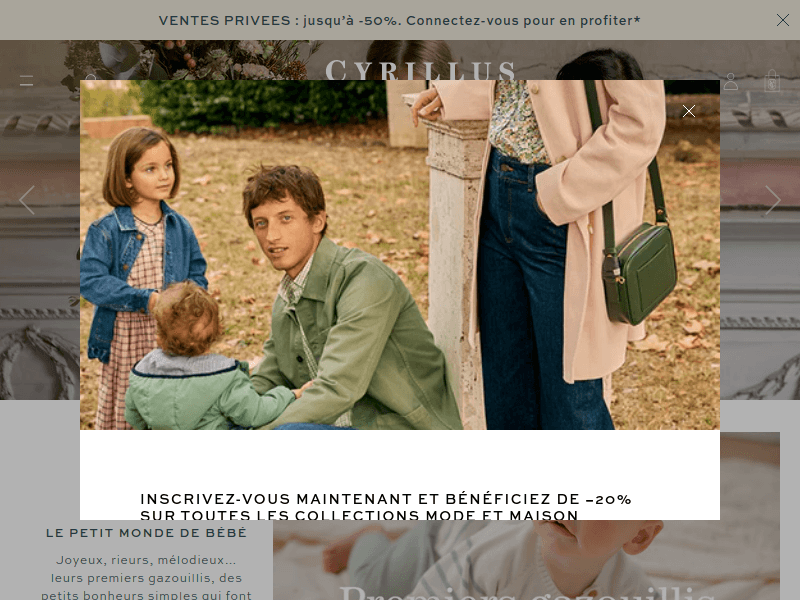This screenshot has height=600, width=800.
Task: Go to homepage via Cyrillus logo
Action: (420, 70)
